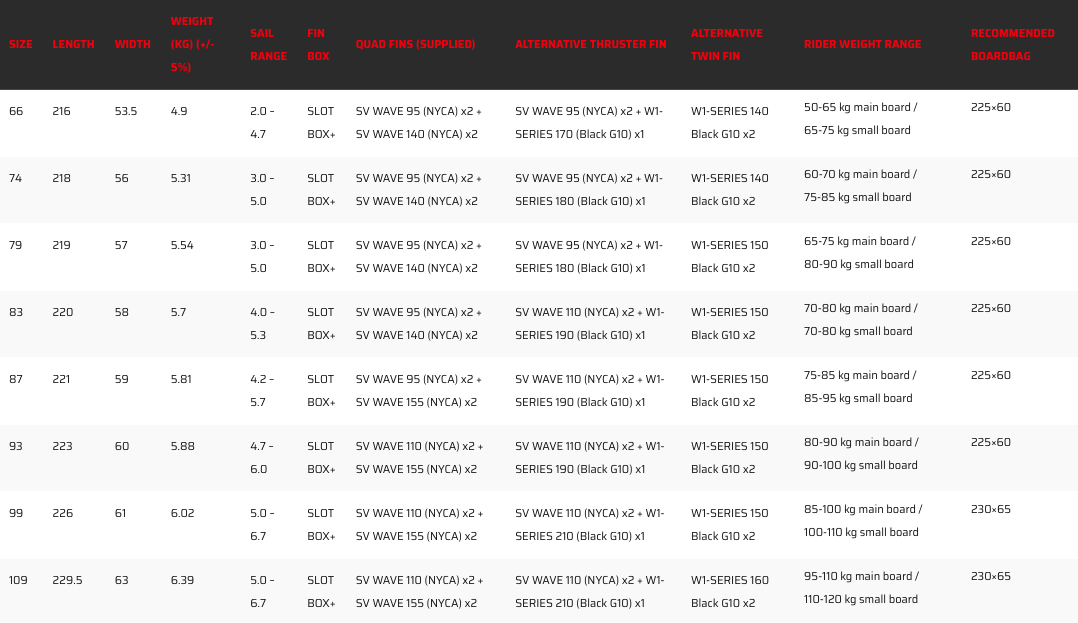Click sail range 4.7 - 6.0
The image size is (1078, 623).
coord(263,457)
